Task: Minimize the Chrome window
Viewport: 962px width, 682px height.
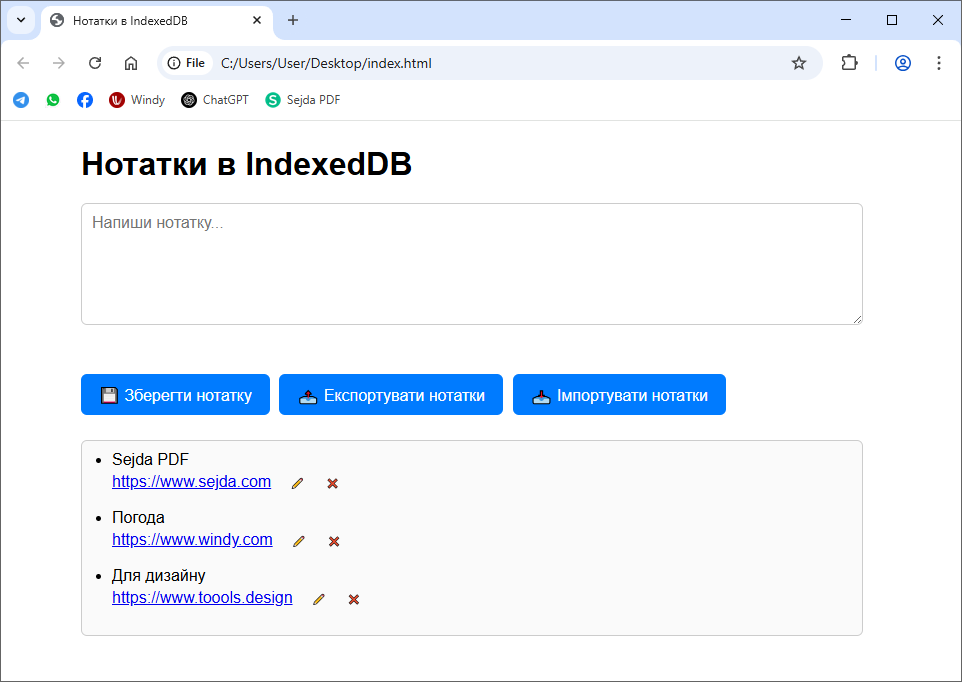Action: [x=846, y=20]
